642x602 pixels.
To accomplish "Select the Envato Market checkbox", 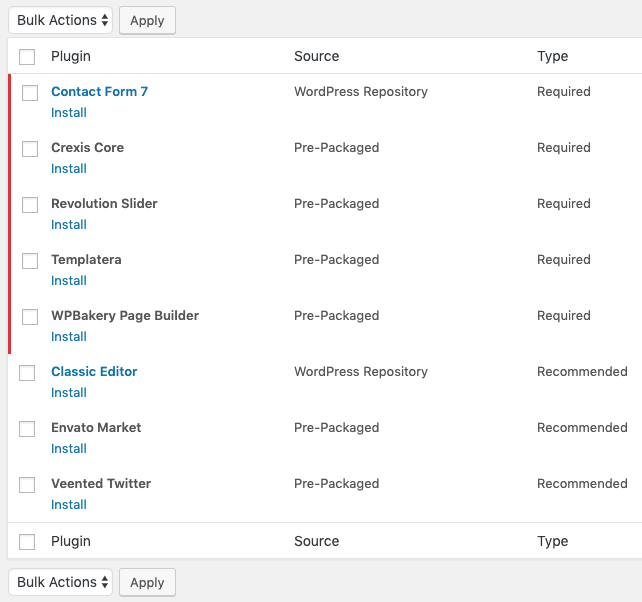I will tap(30, 429).
